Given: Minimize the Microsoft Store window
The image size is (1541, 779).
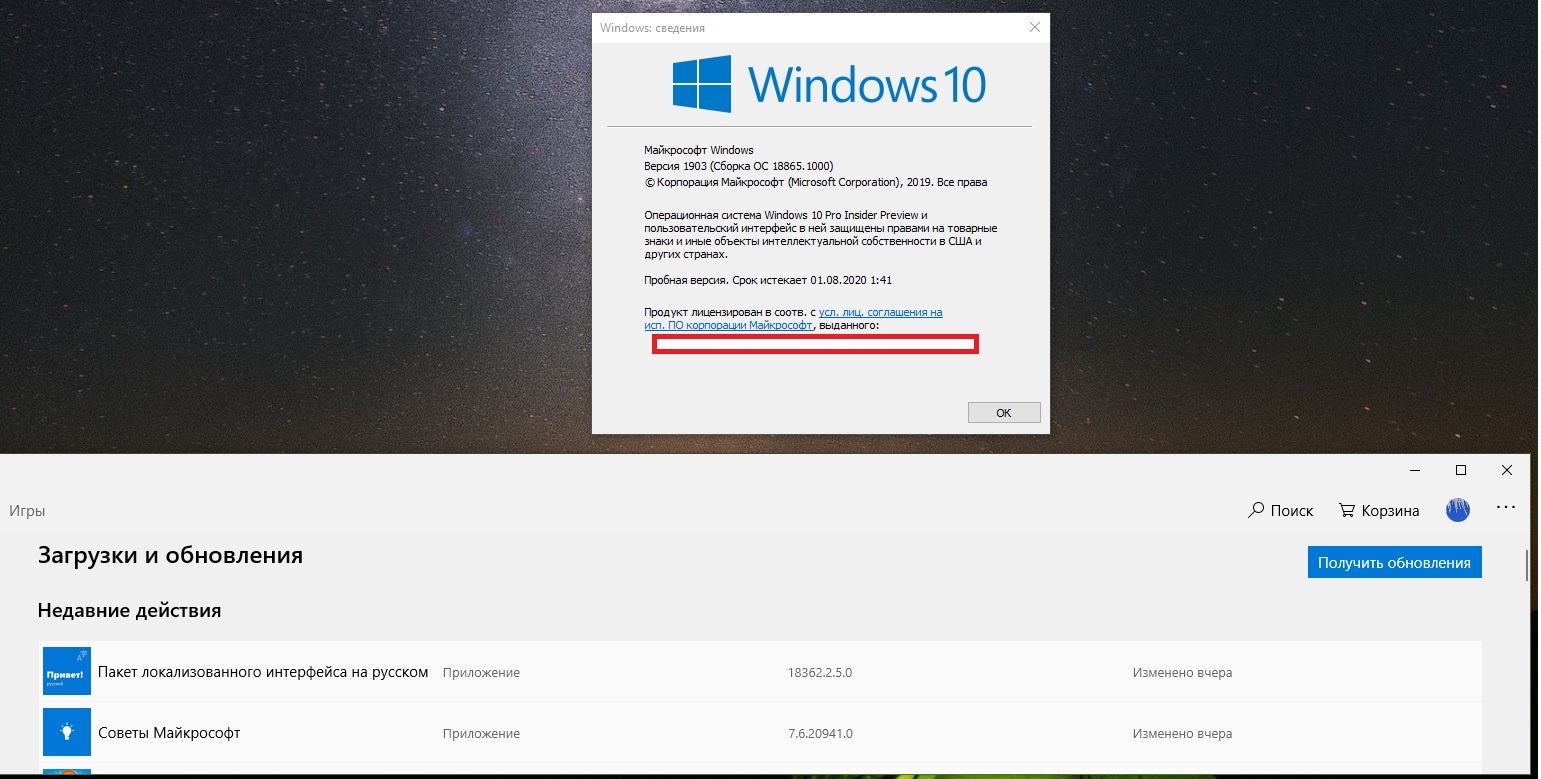Looking at the screenshot, I should [1414, 470].
